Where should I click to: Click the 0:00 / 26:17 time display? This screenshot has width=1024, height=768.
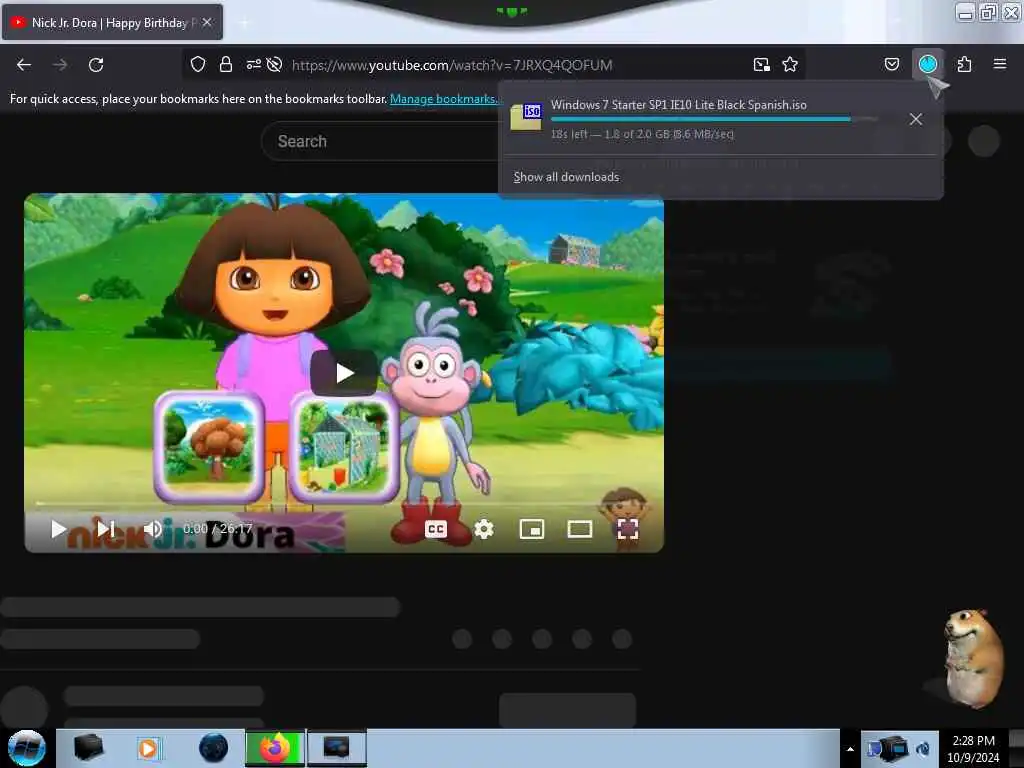pos(217,528)
